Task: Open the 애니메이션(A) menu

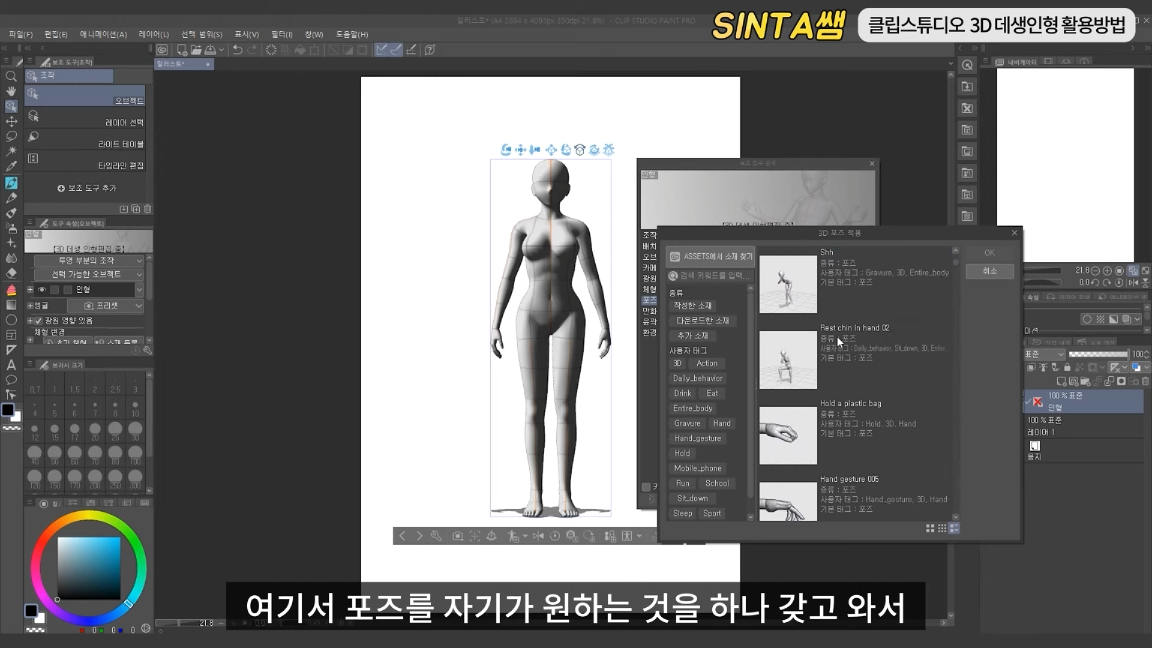Action: 103,35
